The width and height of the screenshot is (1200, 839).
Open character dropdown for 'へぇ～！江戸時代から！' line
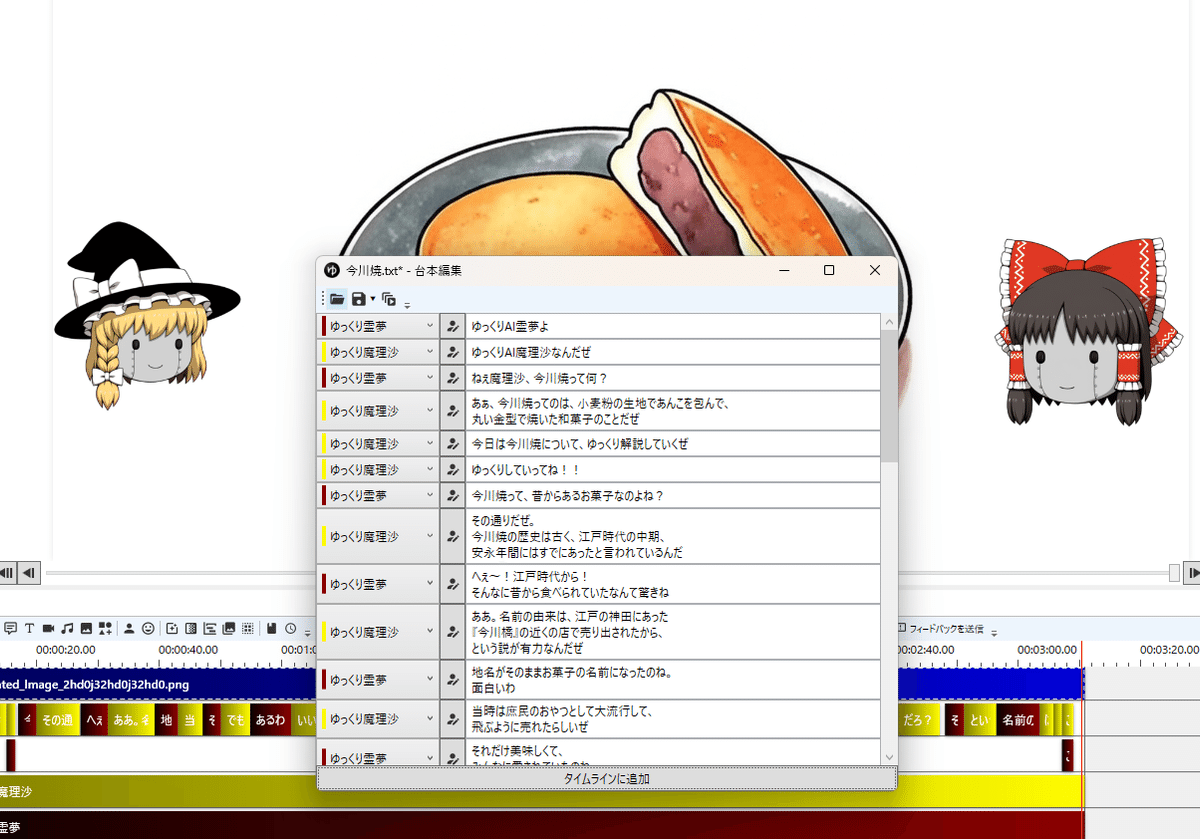[x=429, y=584]
